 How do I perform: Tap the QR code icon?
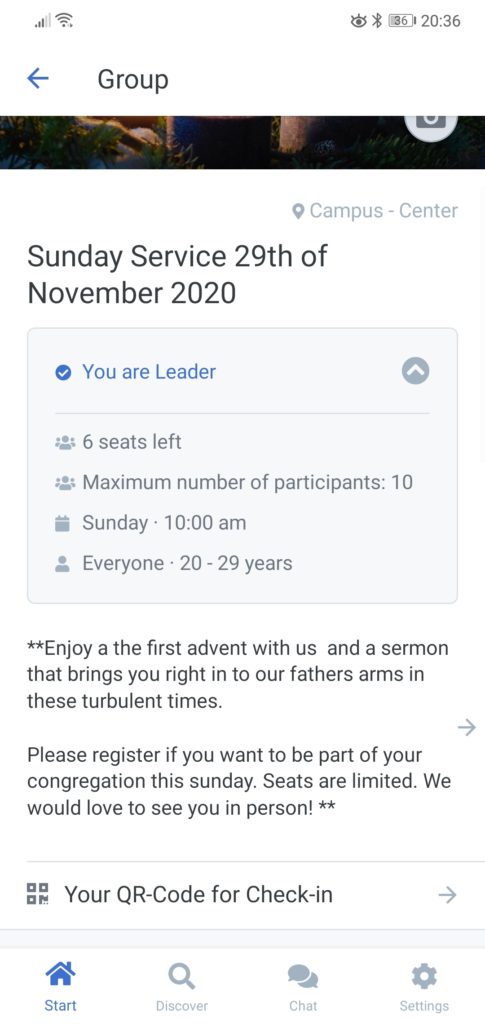click(37, 894)
